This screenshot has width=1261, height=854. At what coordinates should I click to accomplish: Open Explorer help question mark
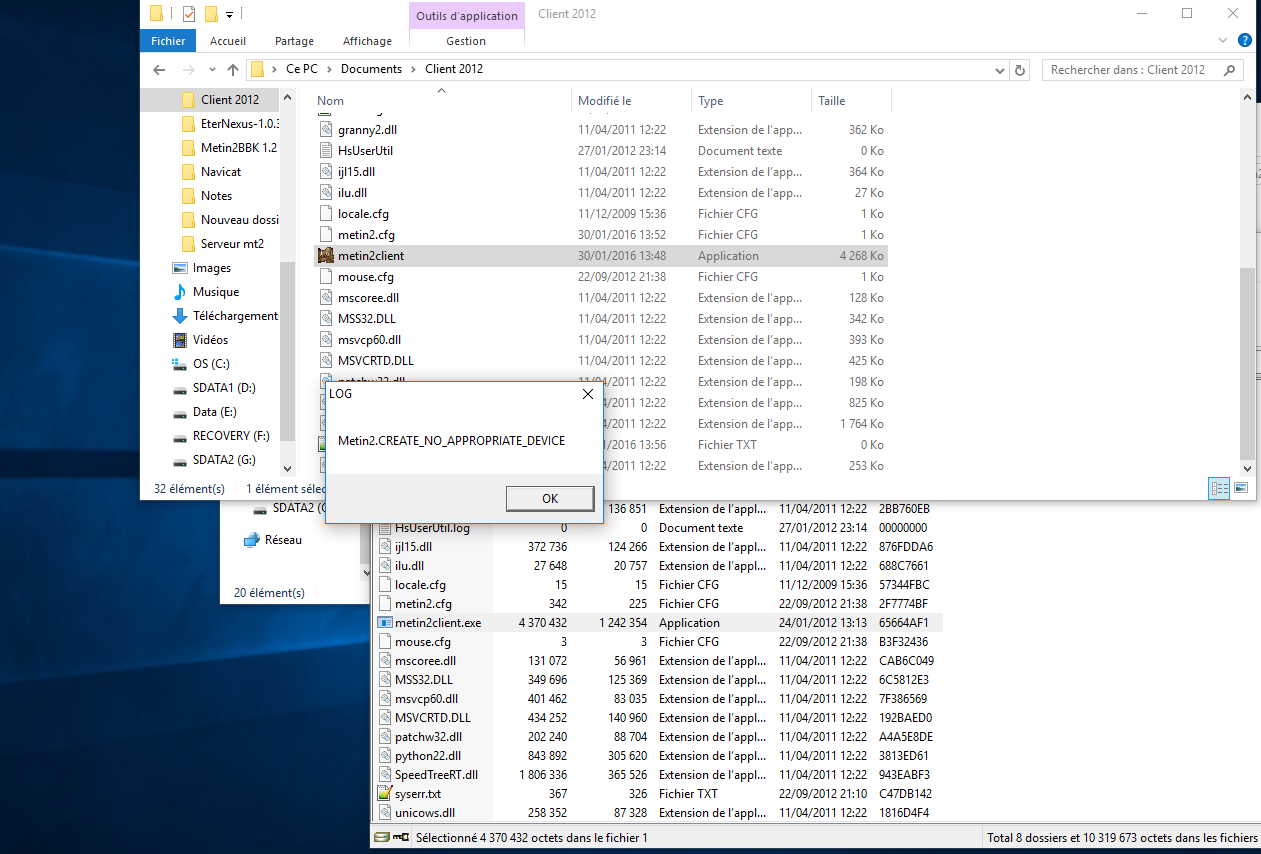coord(1245,41)
